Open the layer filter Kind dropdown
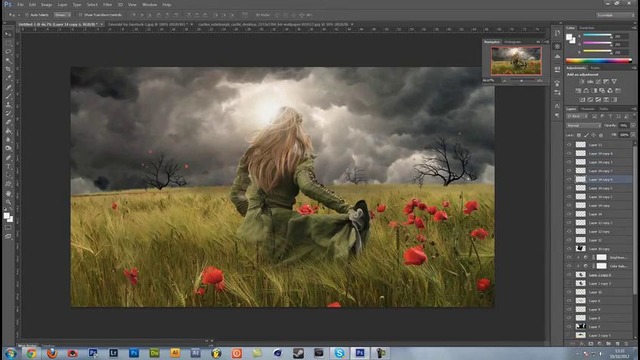The image size is (640, 360). 576,117
